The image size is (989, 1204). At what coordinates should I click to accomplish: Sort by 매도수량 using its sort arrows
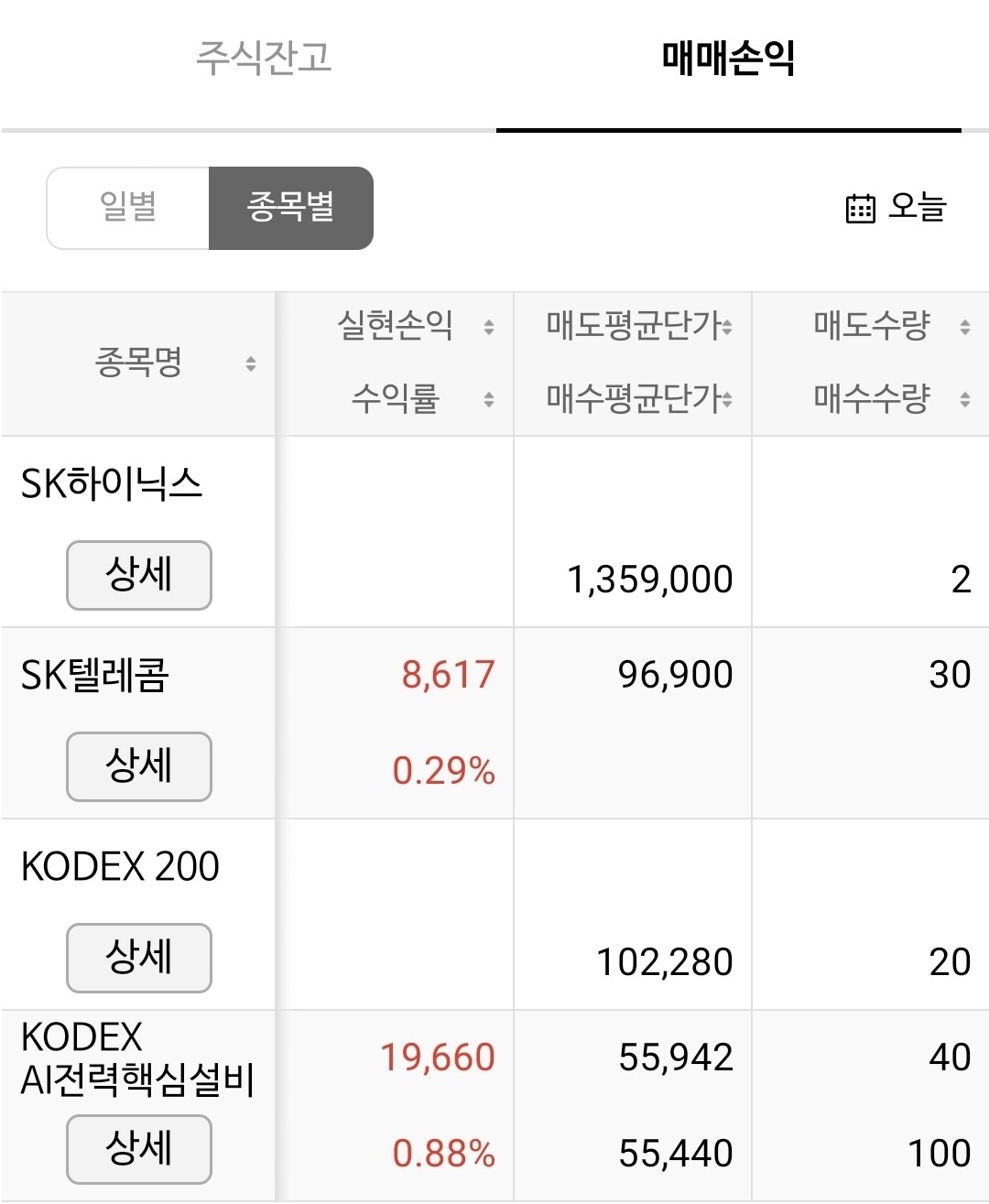(x=965, y=327)
